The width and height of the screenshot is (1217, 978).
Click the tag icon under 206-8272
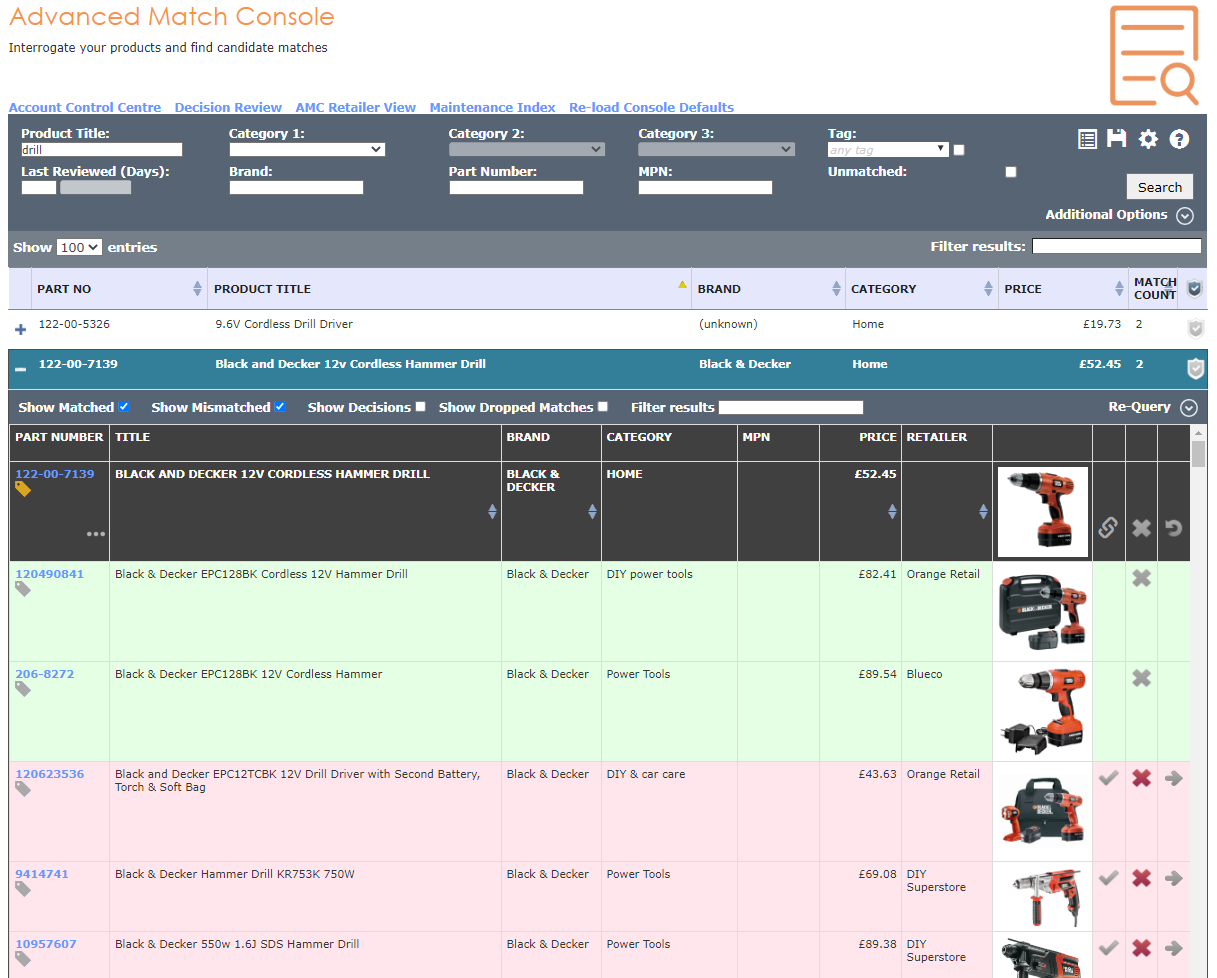tap(22, 689)
